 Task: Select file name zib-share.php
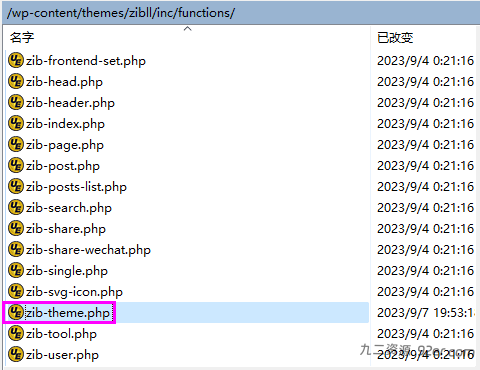[66, 229]
